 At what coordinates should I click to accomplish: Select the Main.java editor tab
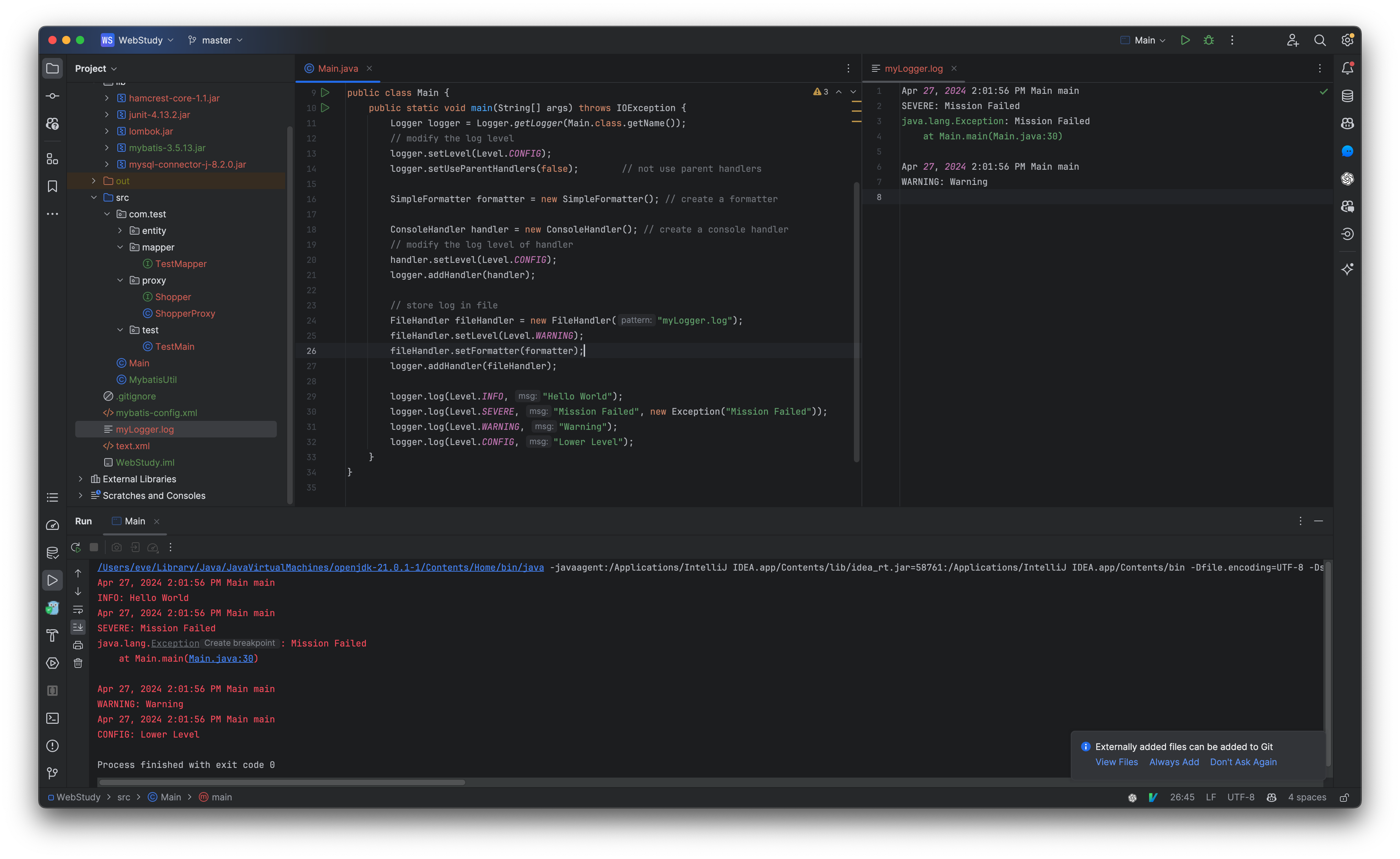pyautogui.click(x=338, y=68)
